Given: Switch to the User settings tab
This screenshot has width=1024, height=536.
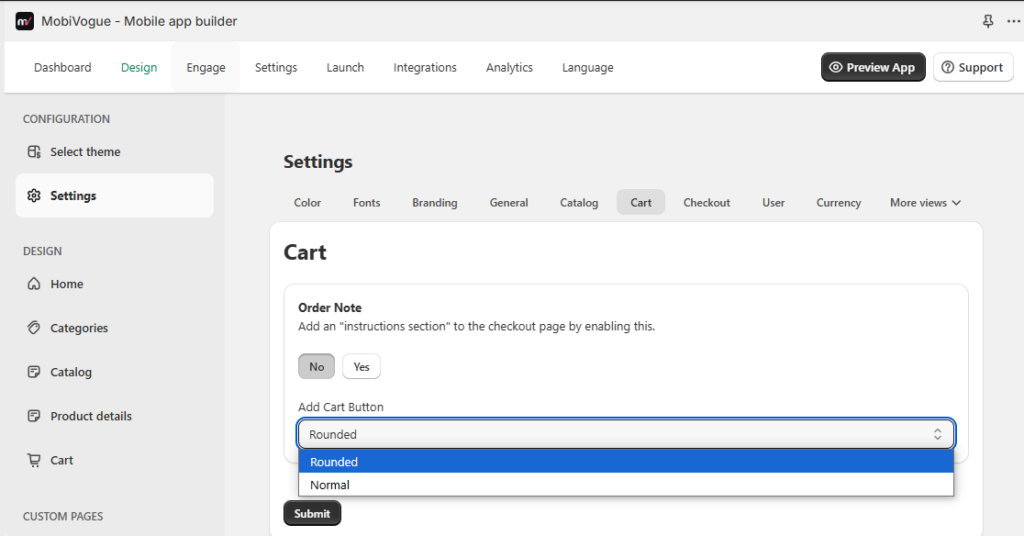Looking at the screenshot, I should [x=773, y=202].
